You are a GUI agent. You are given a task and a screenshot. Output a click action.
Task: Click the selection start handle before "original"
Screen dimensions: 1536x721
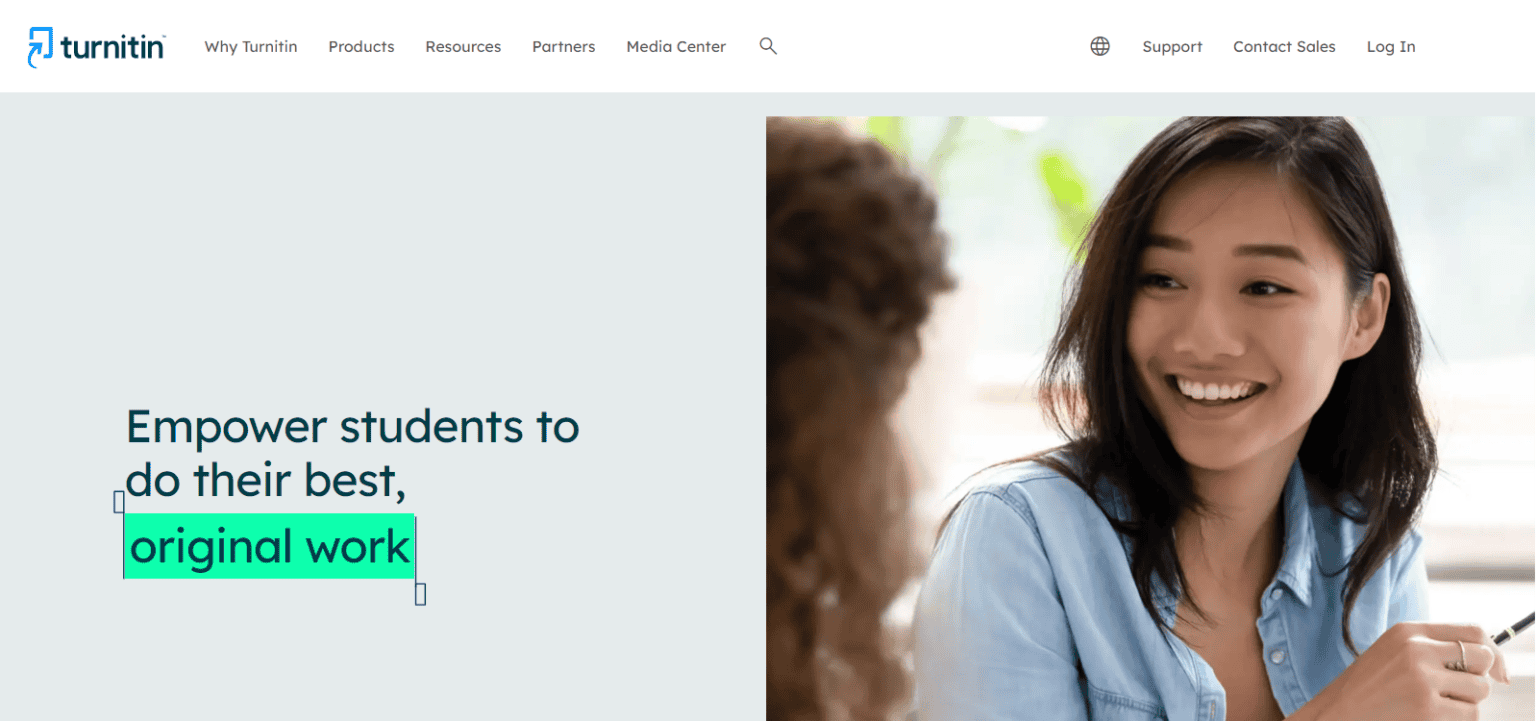click(119, 502)
